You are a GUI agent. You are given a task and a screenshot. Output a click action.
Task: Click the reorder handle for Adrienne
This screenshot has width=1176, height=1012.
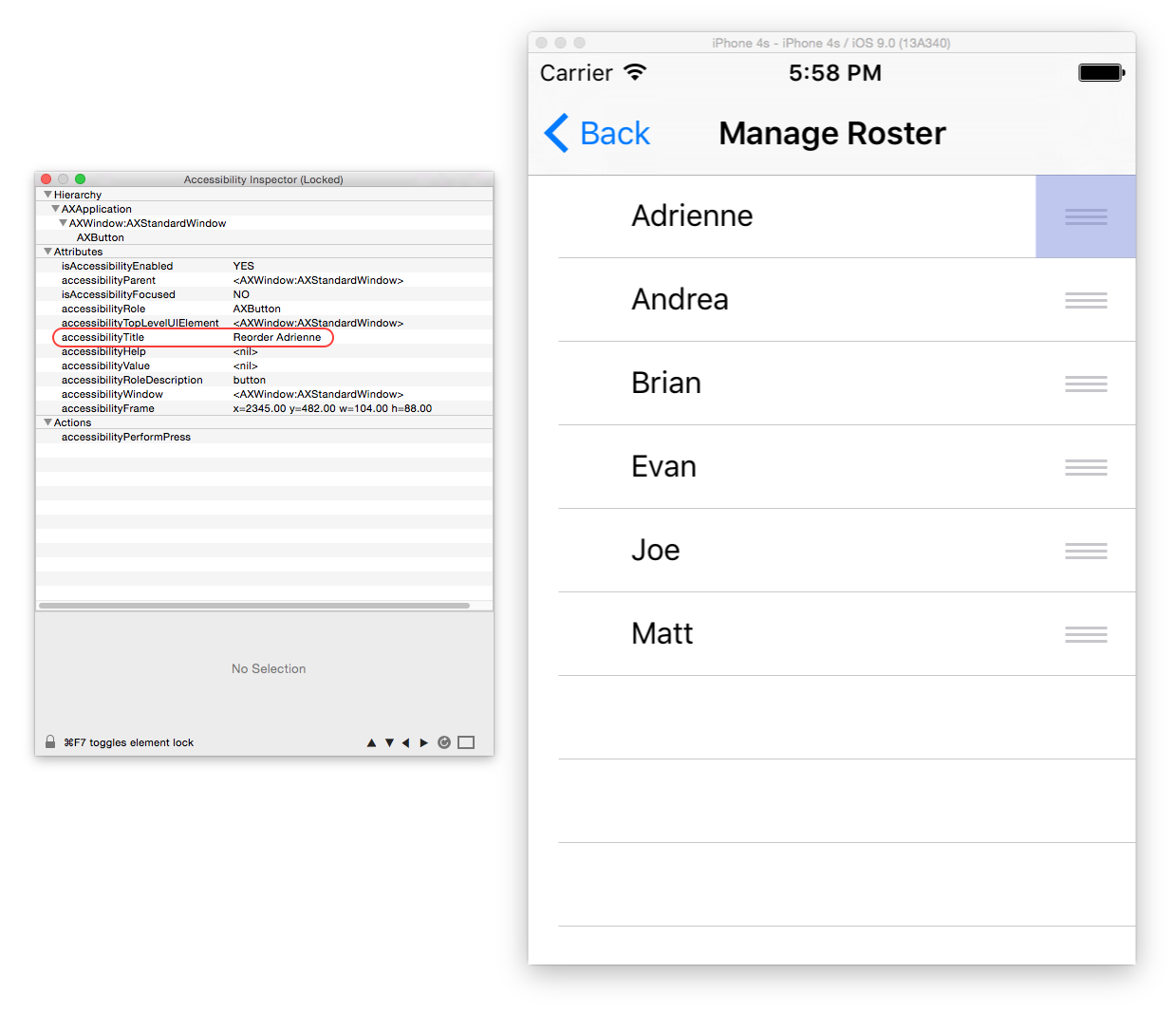pyautogui.click(x=1086, y=216)
